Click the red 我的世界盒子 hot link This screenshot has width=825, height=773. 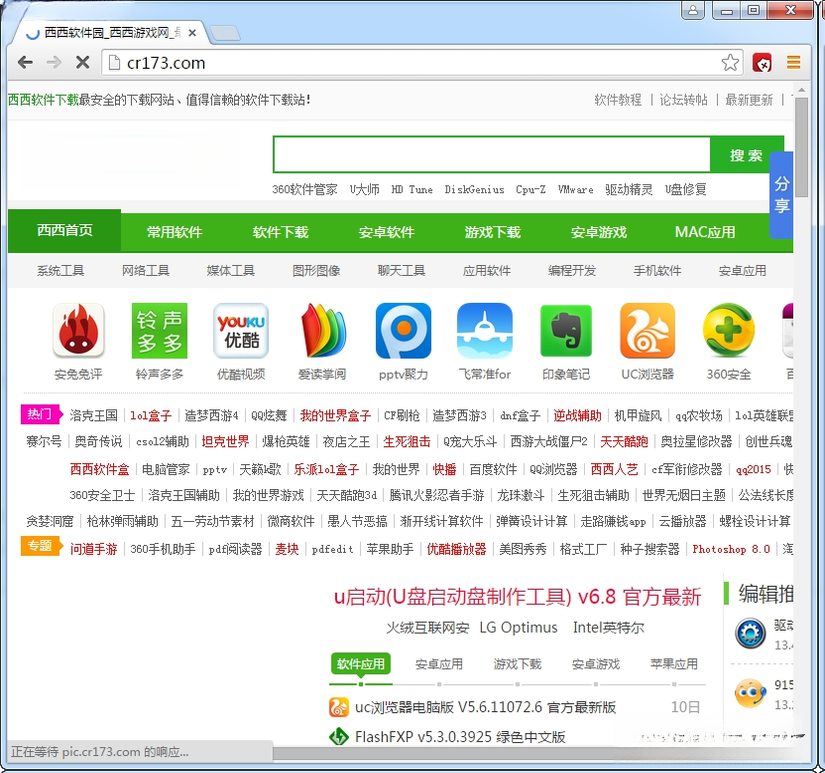pyautogui.click(x=335, y=416)
